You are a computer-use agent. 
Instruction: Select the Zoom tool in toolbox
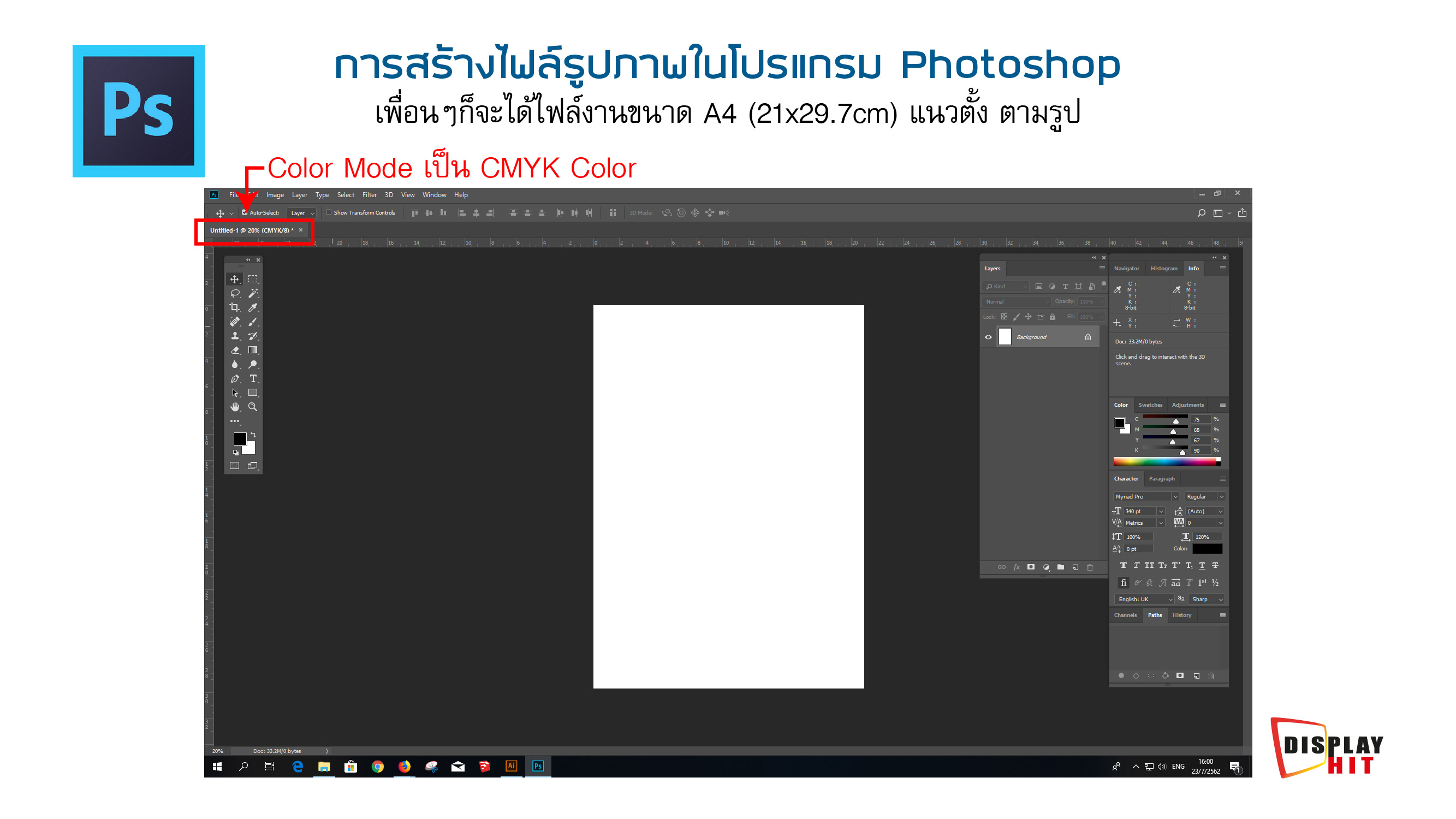[x=253, y=407]
